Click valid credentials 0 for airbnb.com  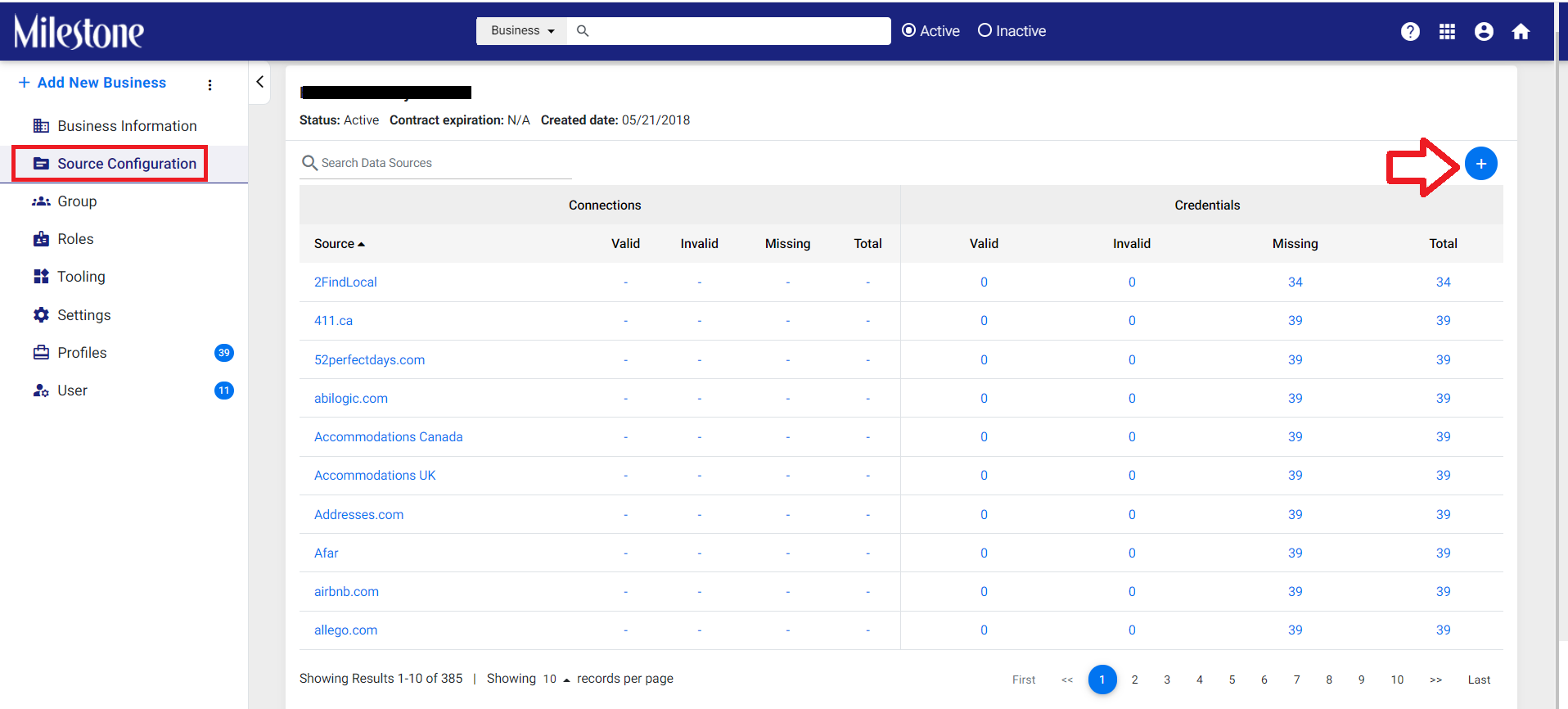(x=984, y=592)
